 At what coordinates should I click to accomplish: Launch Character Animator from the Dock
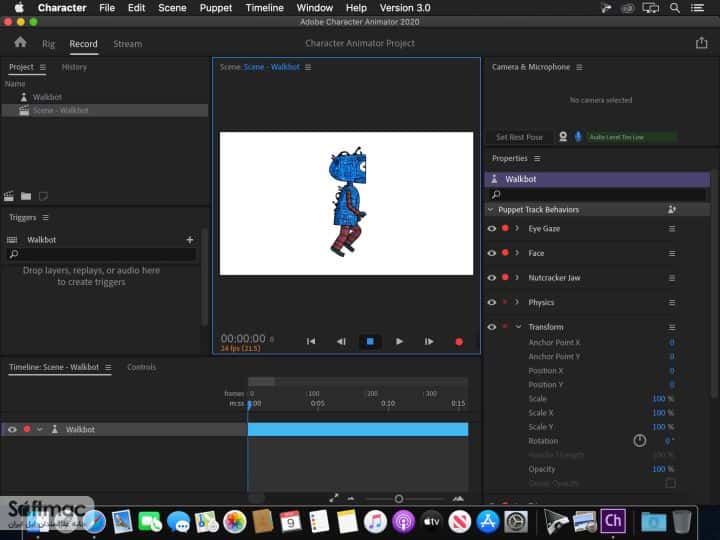click(613, 521)
